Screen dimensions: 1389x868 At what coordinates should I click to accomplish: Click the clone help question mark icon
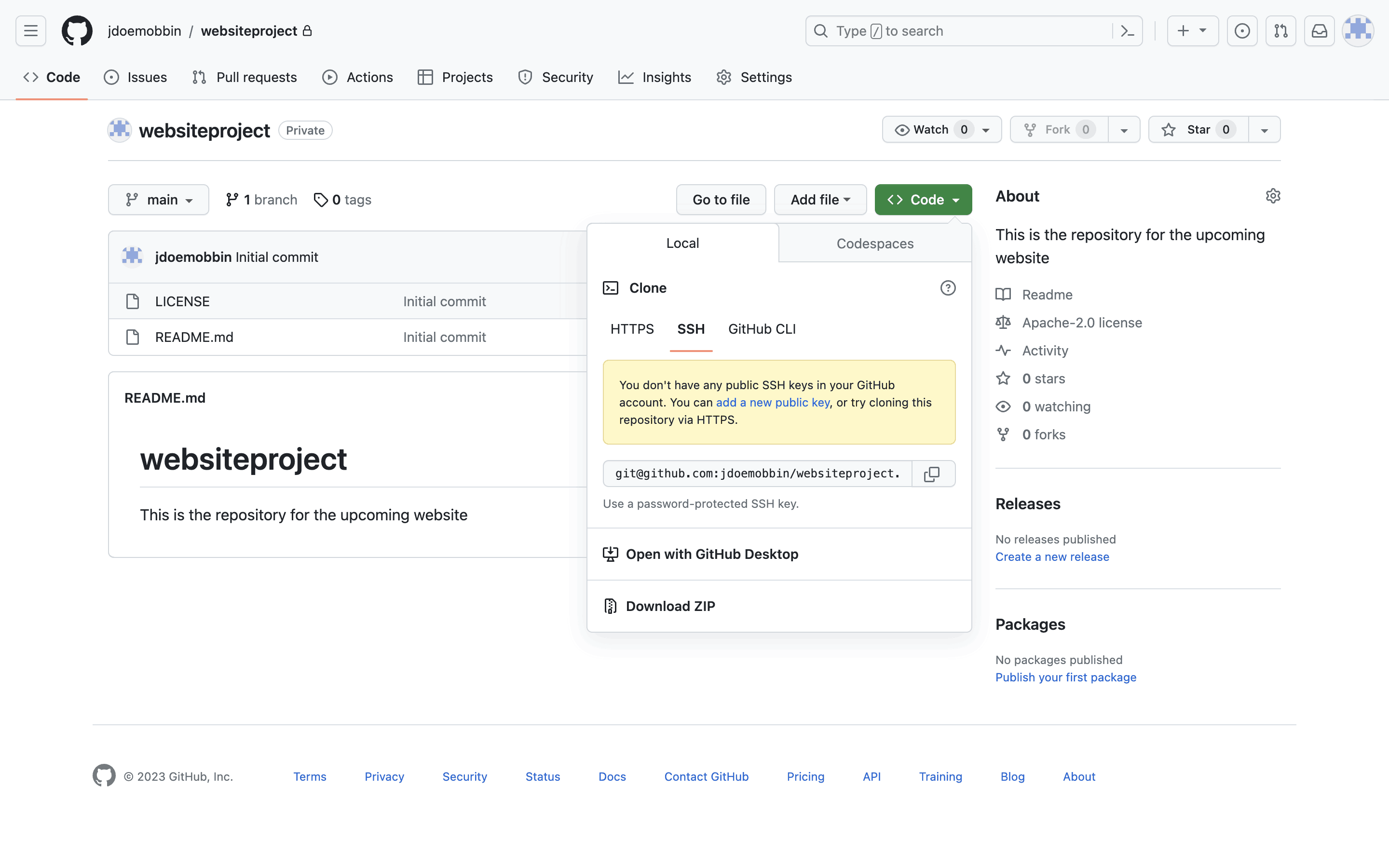click(948, 287)
